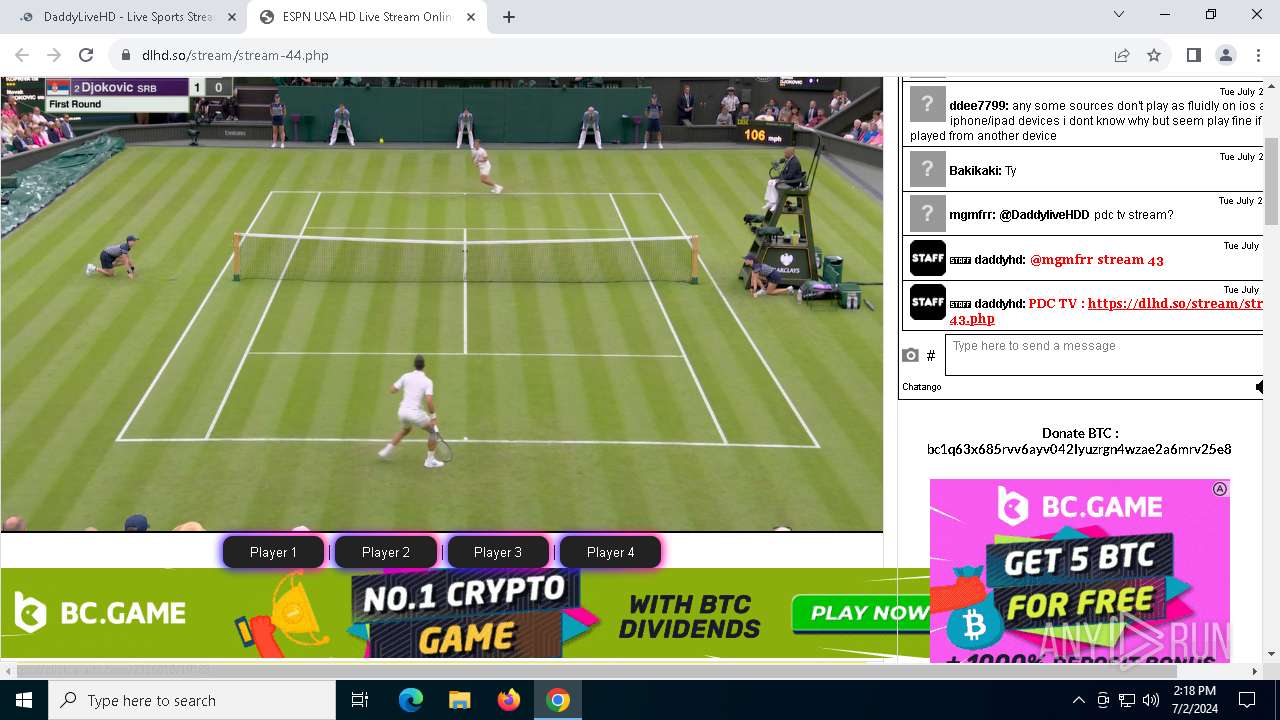Focus the chat message input box
Image resolution: width=1280 pixels, height=720 pixels.
pyautogui.click(x=1104, y=354)
